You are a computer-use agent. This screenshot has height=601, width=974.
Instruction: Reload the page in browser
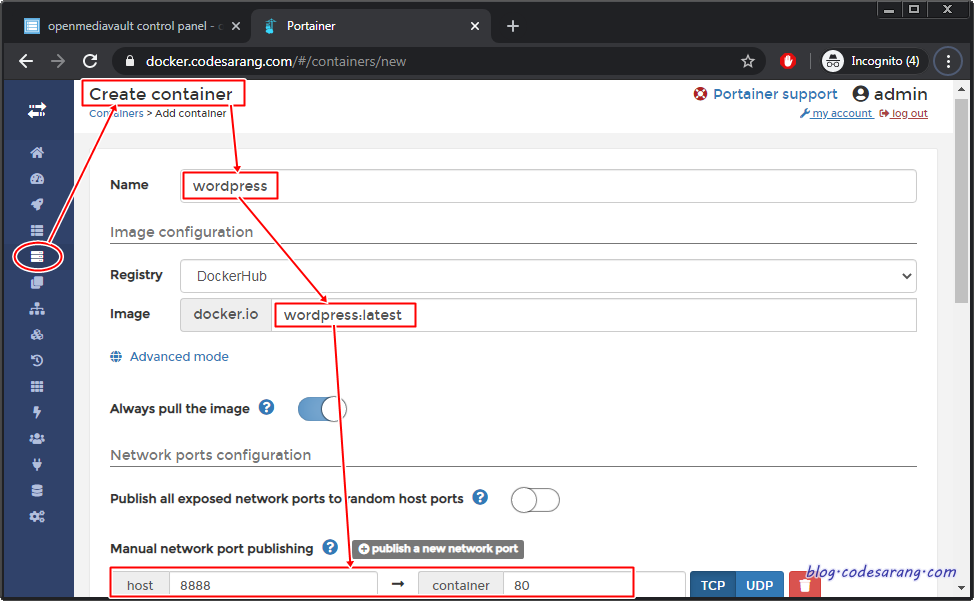coord(90,61)
